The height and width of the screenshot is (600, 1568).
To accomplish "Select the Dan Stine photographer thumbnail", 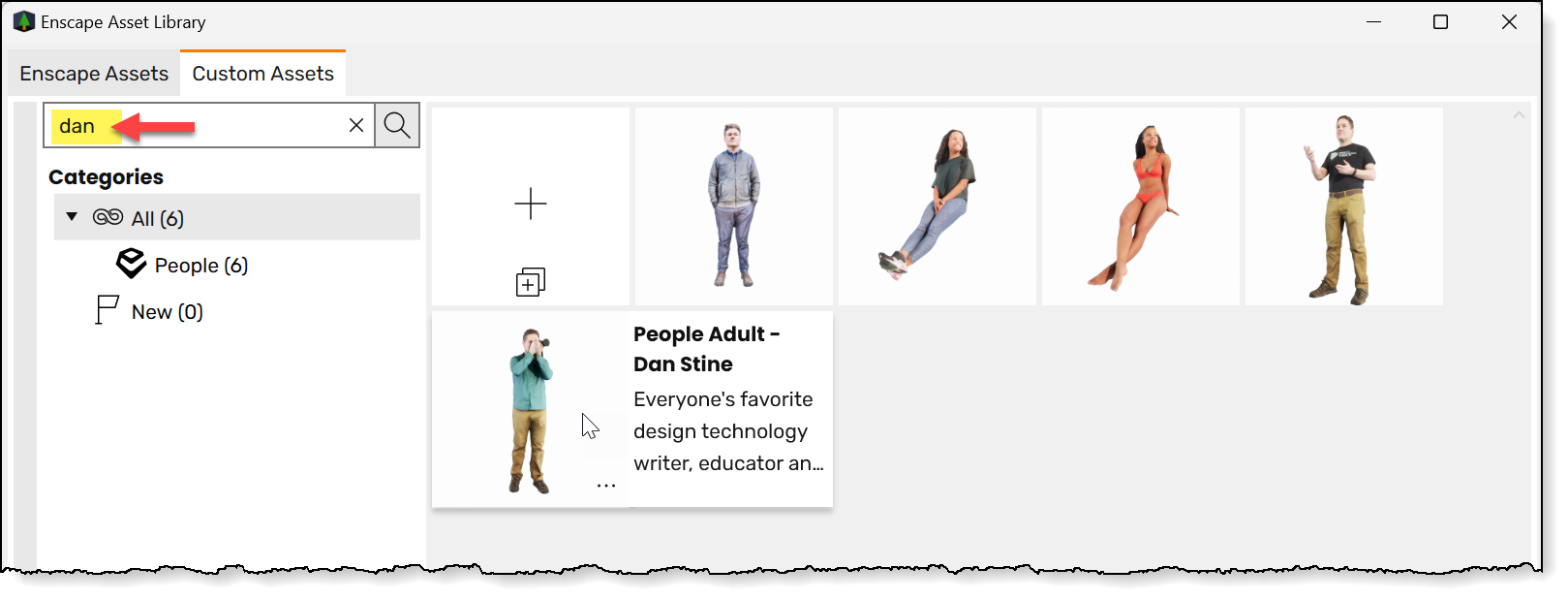I will [x=530, y=409].
